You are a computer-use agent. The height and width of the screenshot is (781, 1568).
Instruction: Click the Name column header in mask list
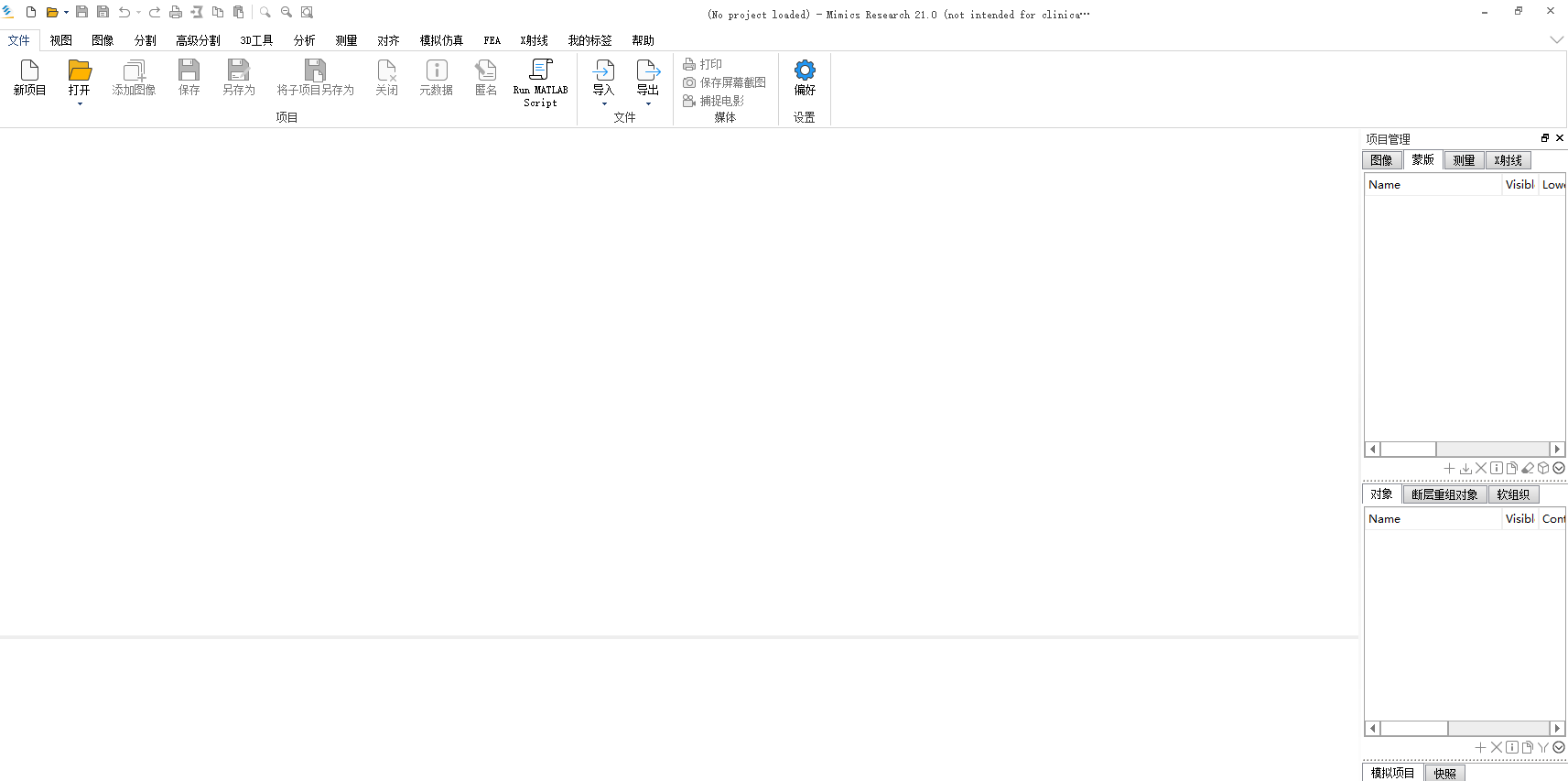click(1433, 185)
